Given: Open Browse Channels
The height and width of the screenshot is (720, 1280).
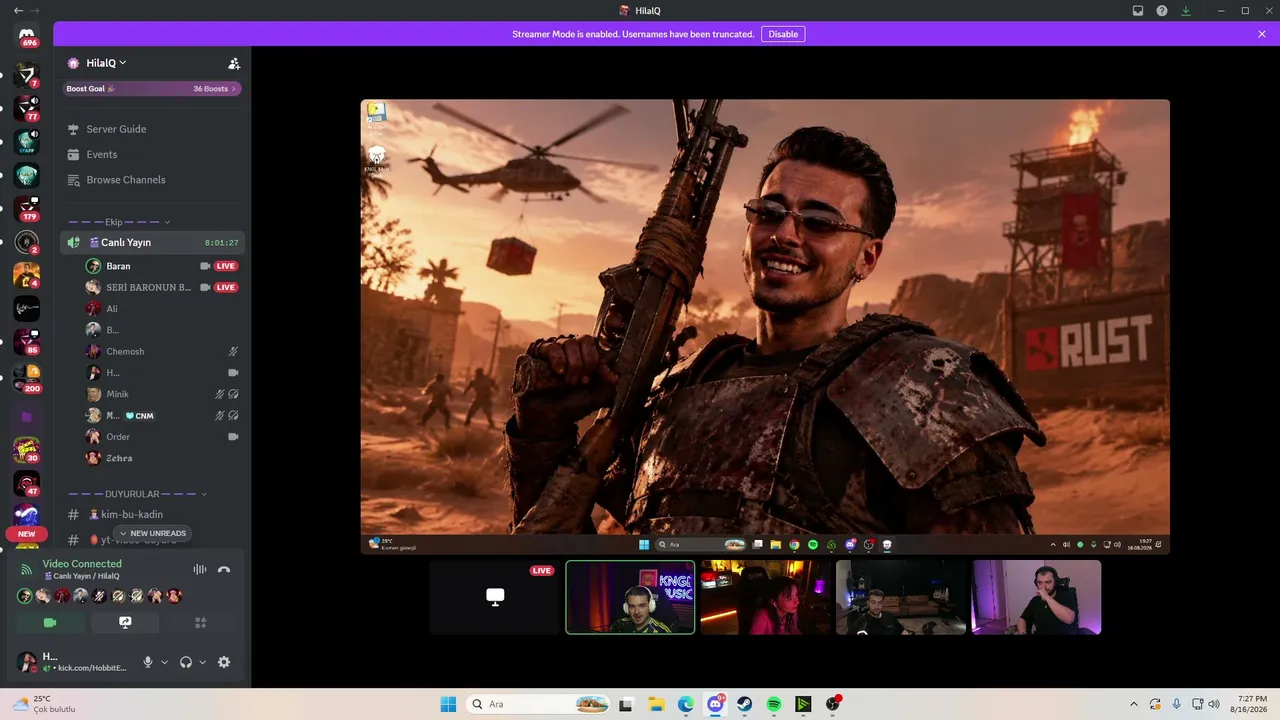Looking at the screenshot, I should [x=152, y=180].
